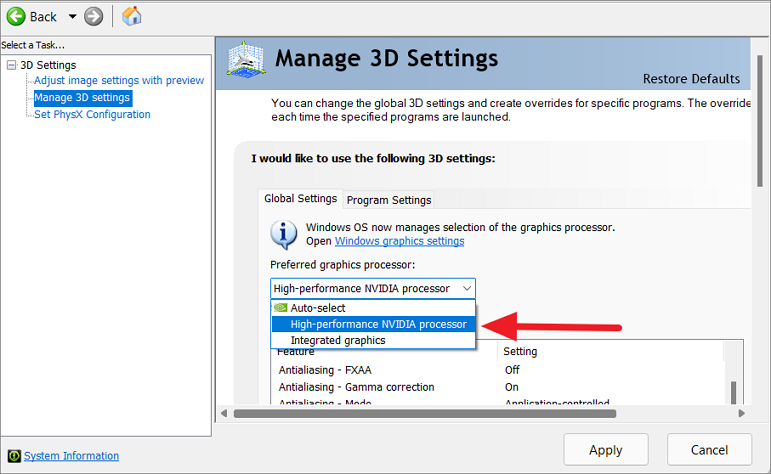Go back with the green Back arrow
The width and height of the screenshot is (771, 474).
click(16, 17)
